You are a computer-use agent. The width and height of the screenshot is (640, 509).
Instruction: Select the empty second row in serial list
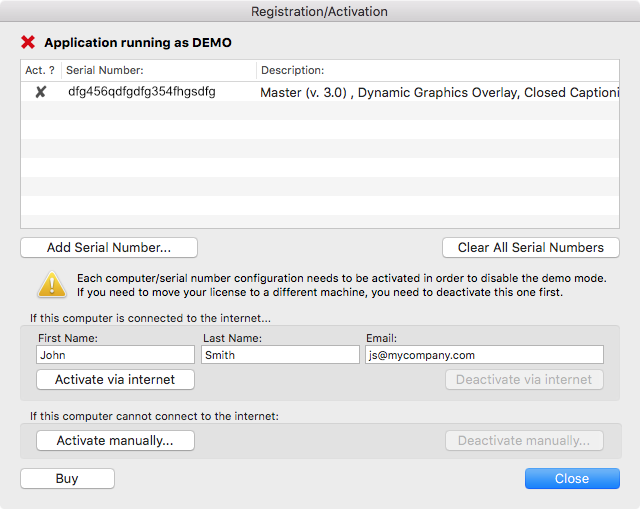coord(320,110)
